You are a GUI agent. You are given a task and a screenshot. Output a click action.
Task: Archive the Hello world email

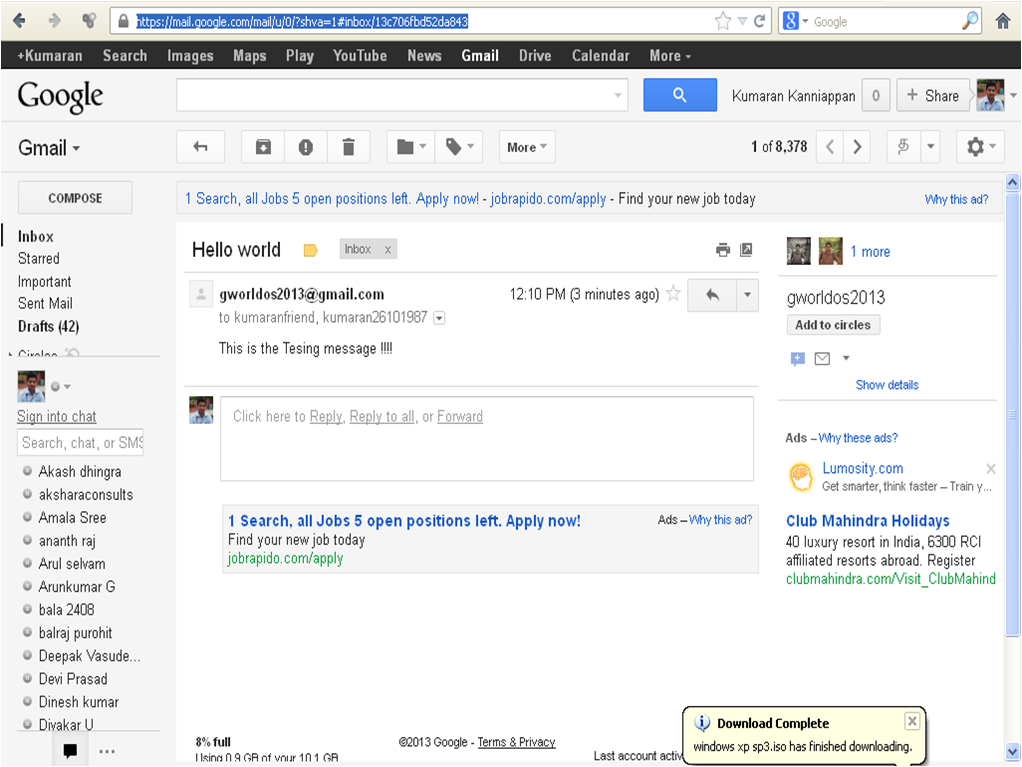(262, 146)
